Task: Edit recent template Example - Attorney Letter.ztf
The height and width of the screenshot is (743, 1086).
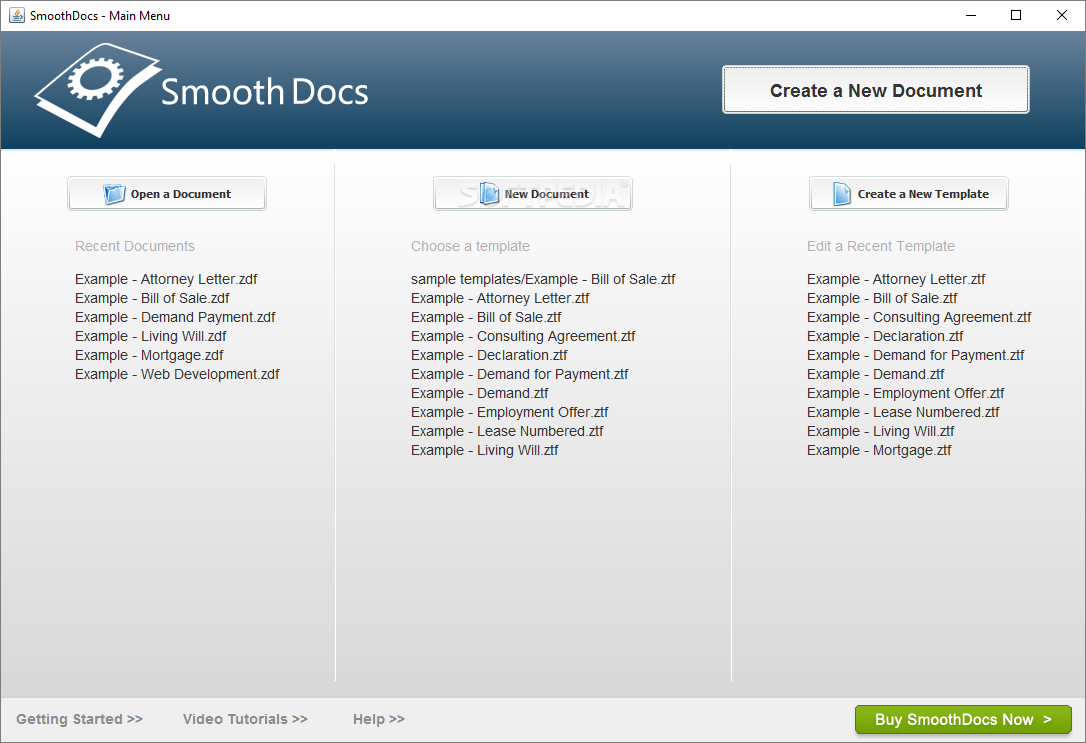Action: 896,279
